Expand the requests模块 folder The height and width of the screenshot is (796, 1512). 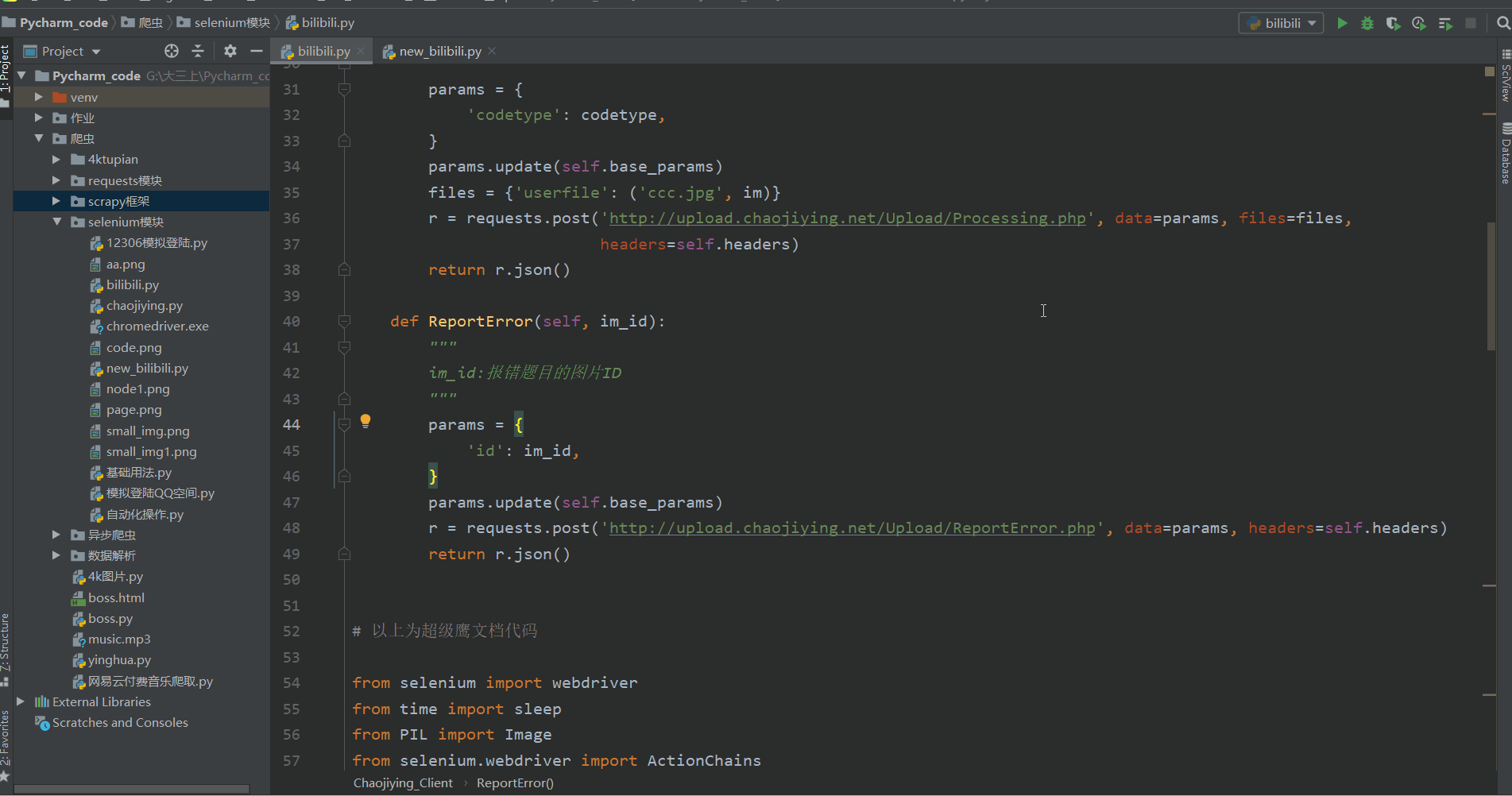click(x=56, y=180)
